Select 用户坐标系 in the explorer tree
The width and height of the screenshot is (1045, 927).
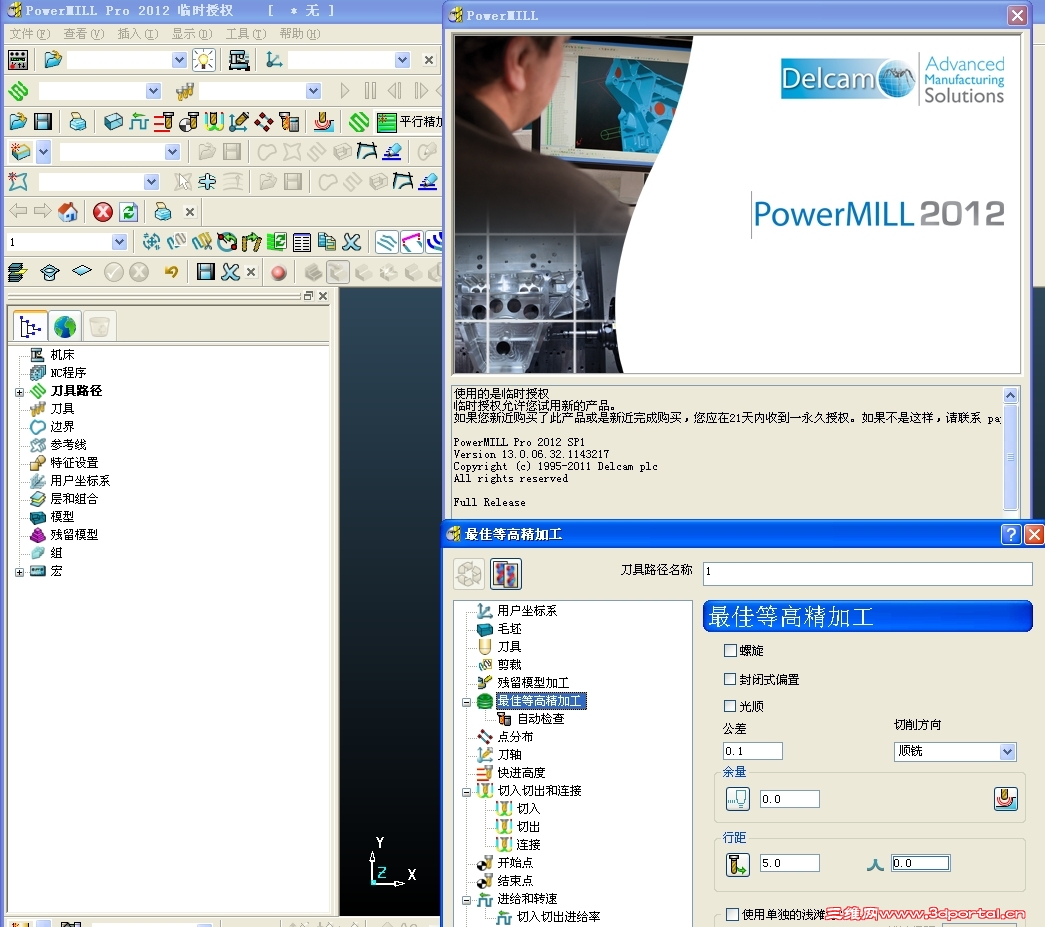[80, 481]
